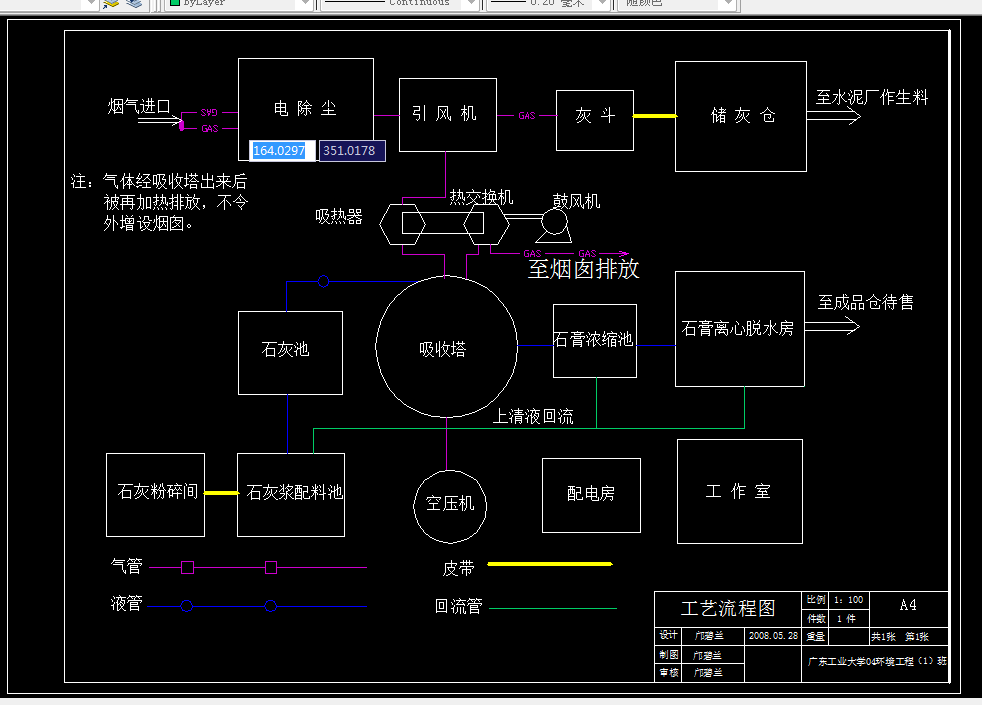Image resolution: width=982 pixels, height=705 pixels.
Task: Open the Continuous linetype dropdown
Action: pyautogui.click(x=471, y=4)
